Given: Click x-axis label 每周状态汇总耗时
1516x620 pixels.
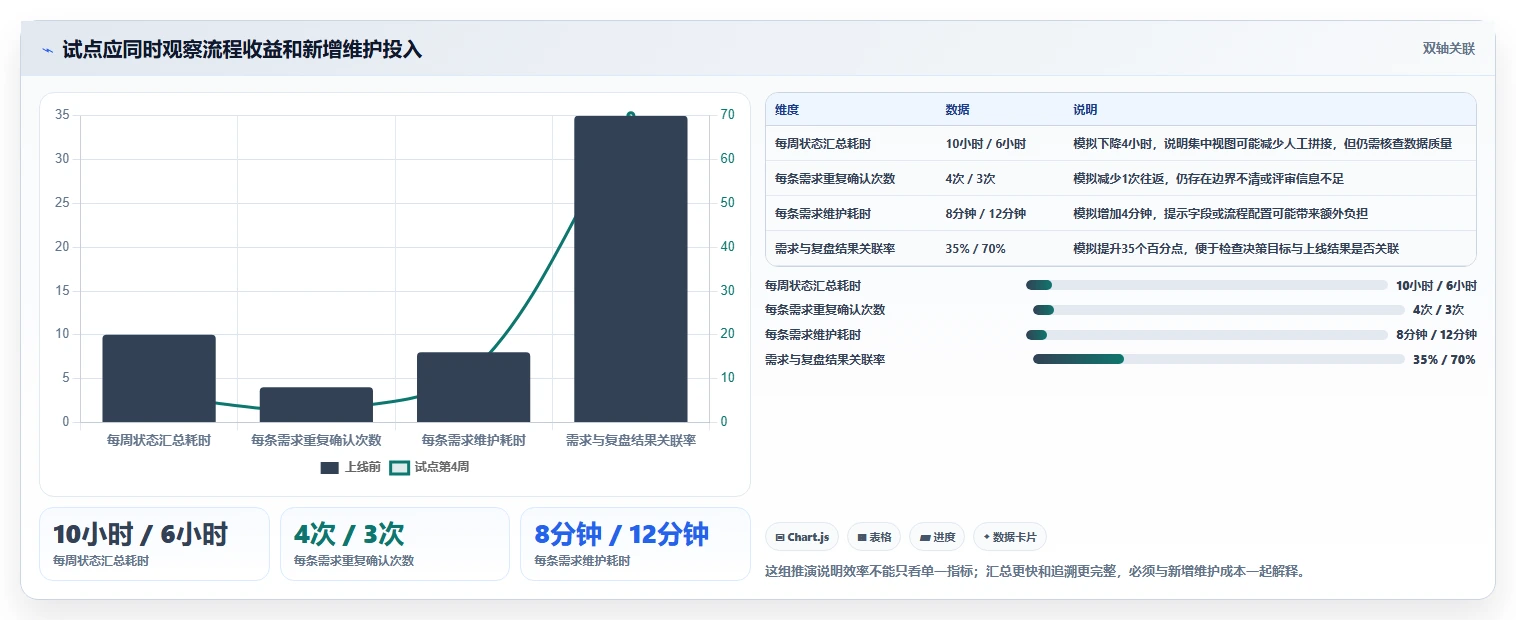Looking at the screenshot, I should (x=159, y=440).
